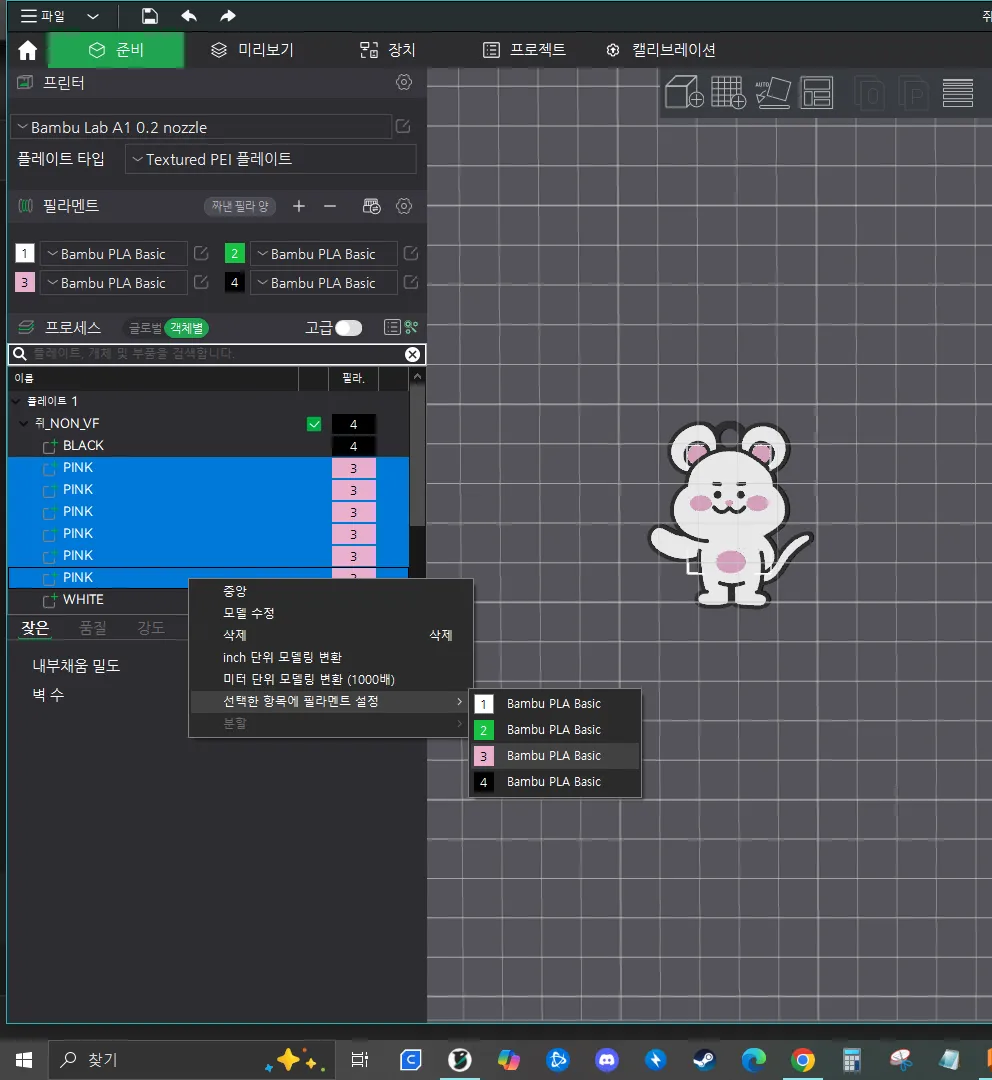
Task: Save the project with the floppy disk icon
Action: pyautogui.click(x=149, y=16)
